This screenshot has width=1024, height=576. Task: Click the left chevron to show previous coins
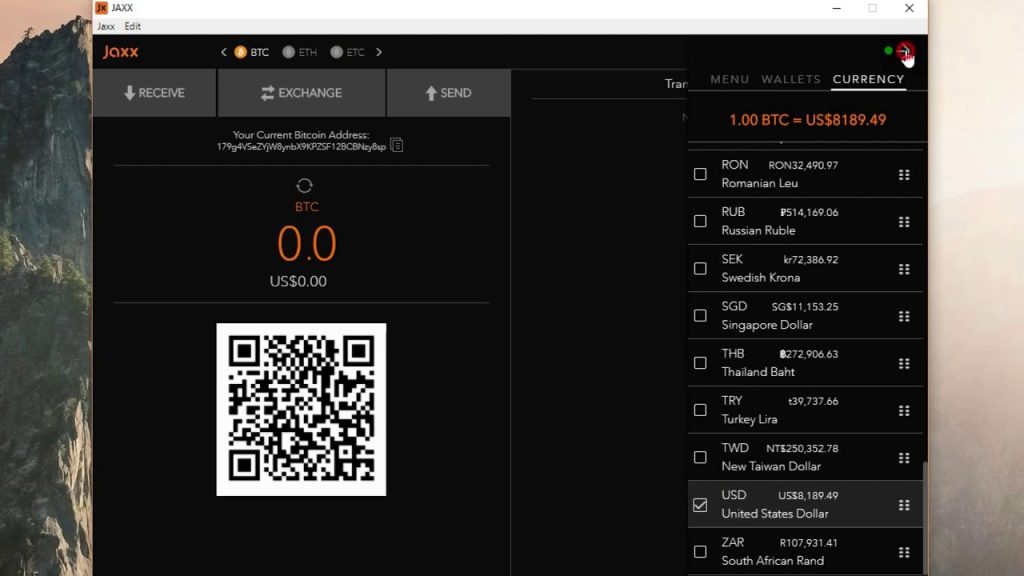pos(224,52)
